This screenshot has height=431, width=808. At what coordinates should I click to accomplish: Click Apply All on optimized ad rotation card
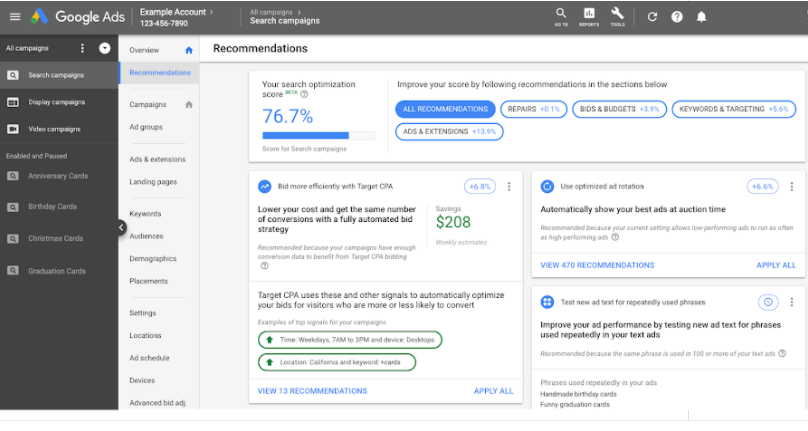[776, 265]
